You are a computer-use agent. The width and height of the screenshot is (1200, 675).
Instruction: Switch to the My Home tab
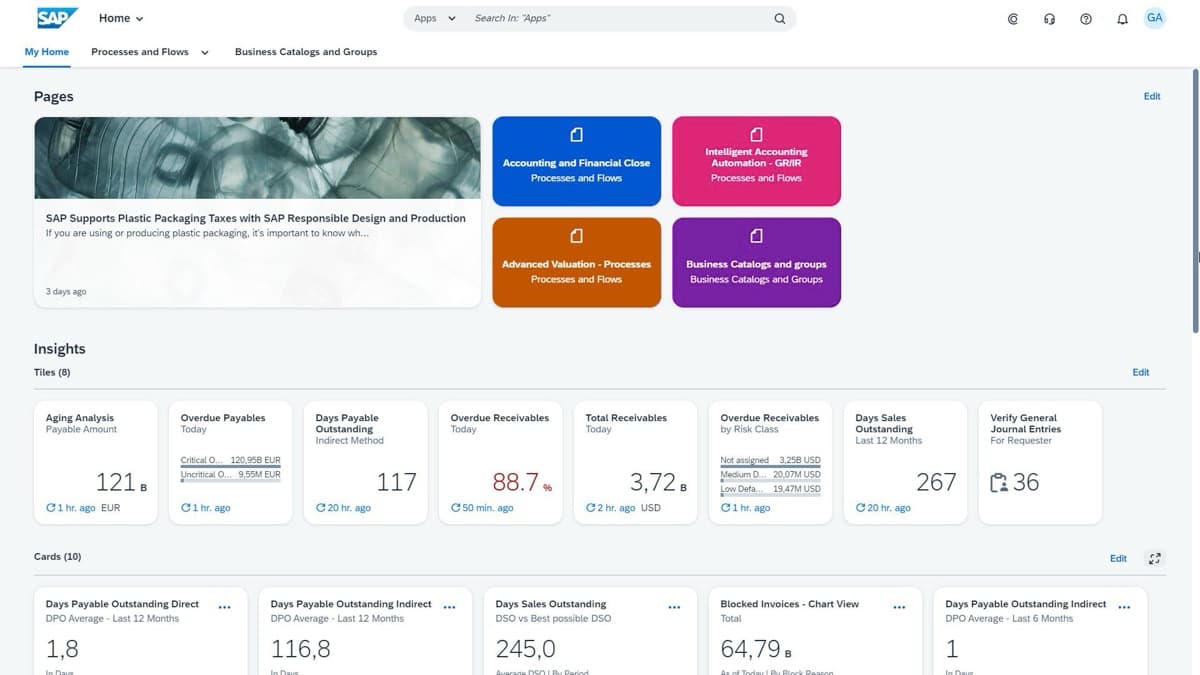pyautogui.click(x=46, y=51)
